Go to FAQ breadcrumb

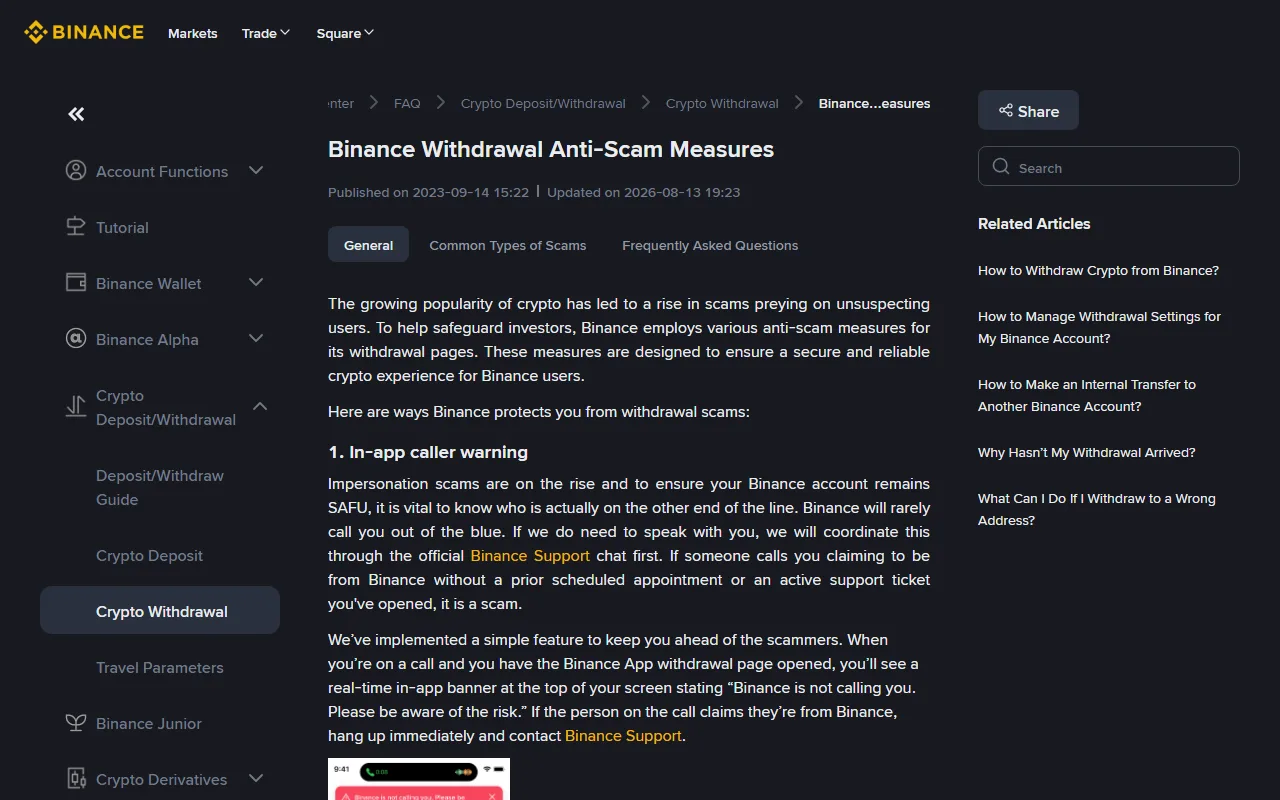[x=407, y=103]
